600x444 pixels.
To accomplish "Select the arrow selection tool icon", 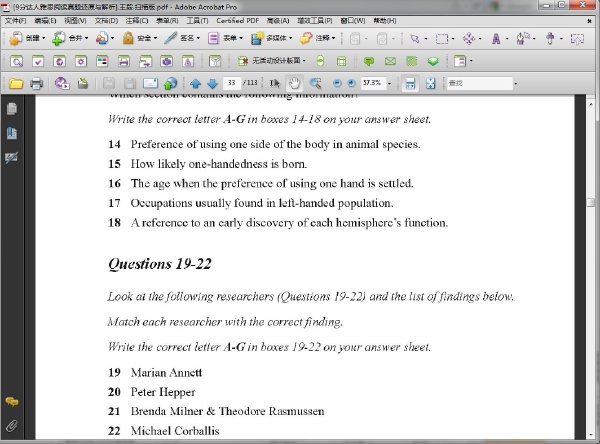I will 414,38.
